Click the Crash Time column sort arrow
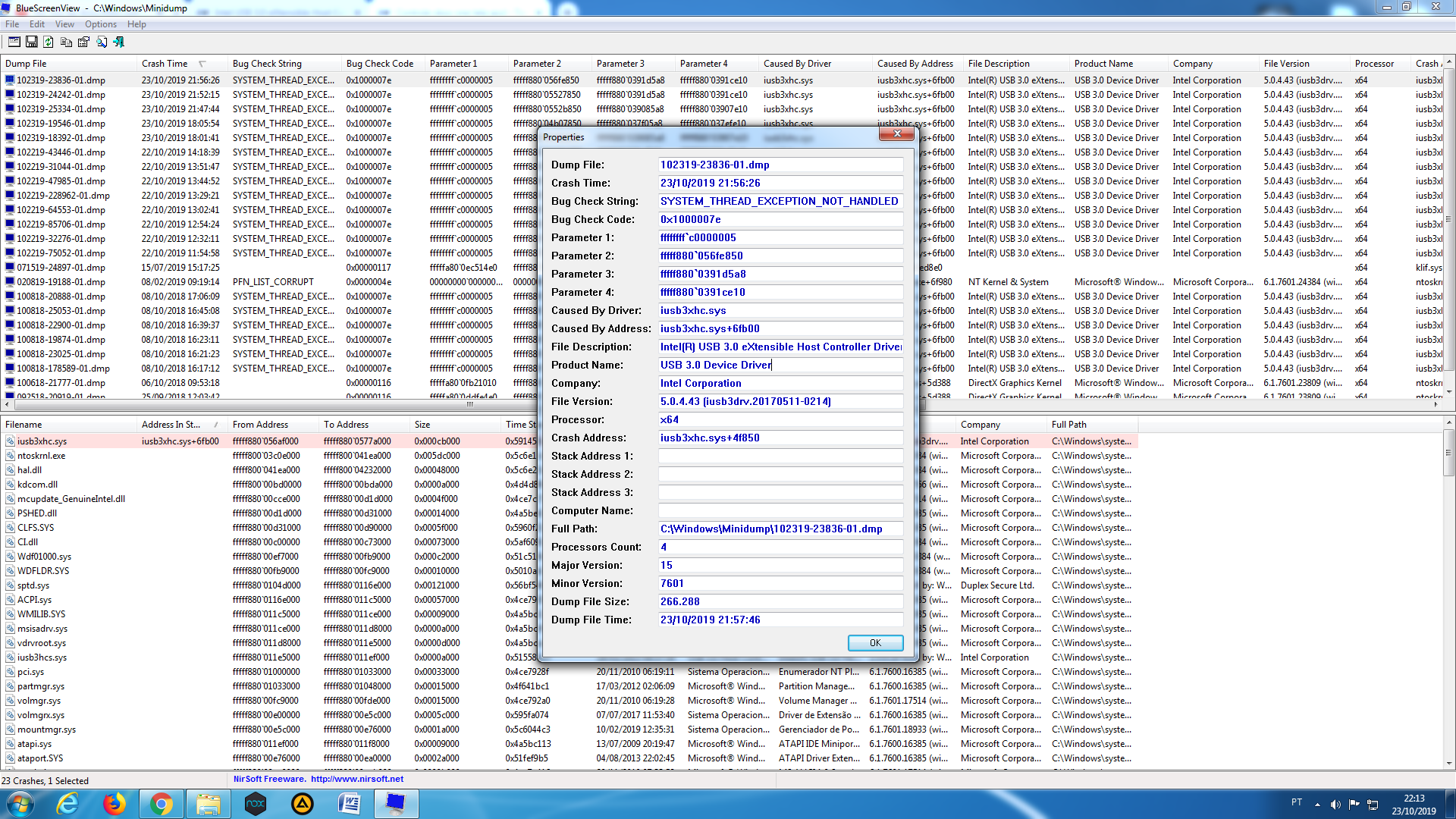This screenshot has width=1456, height=819. [x=202, y=64]
